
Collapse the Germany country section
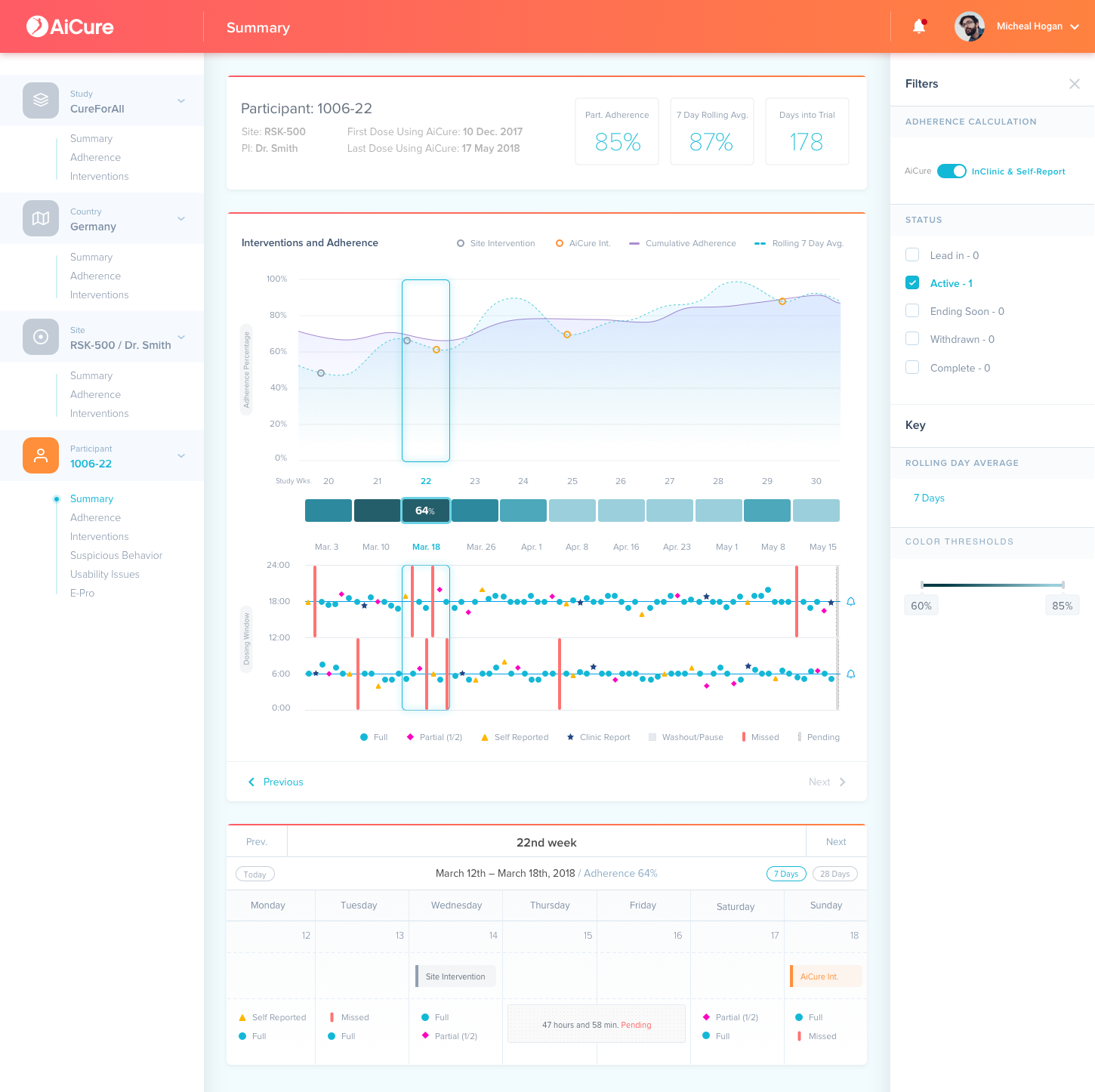coord(181,218)
